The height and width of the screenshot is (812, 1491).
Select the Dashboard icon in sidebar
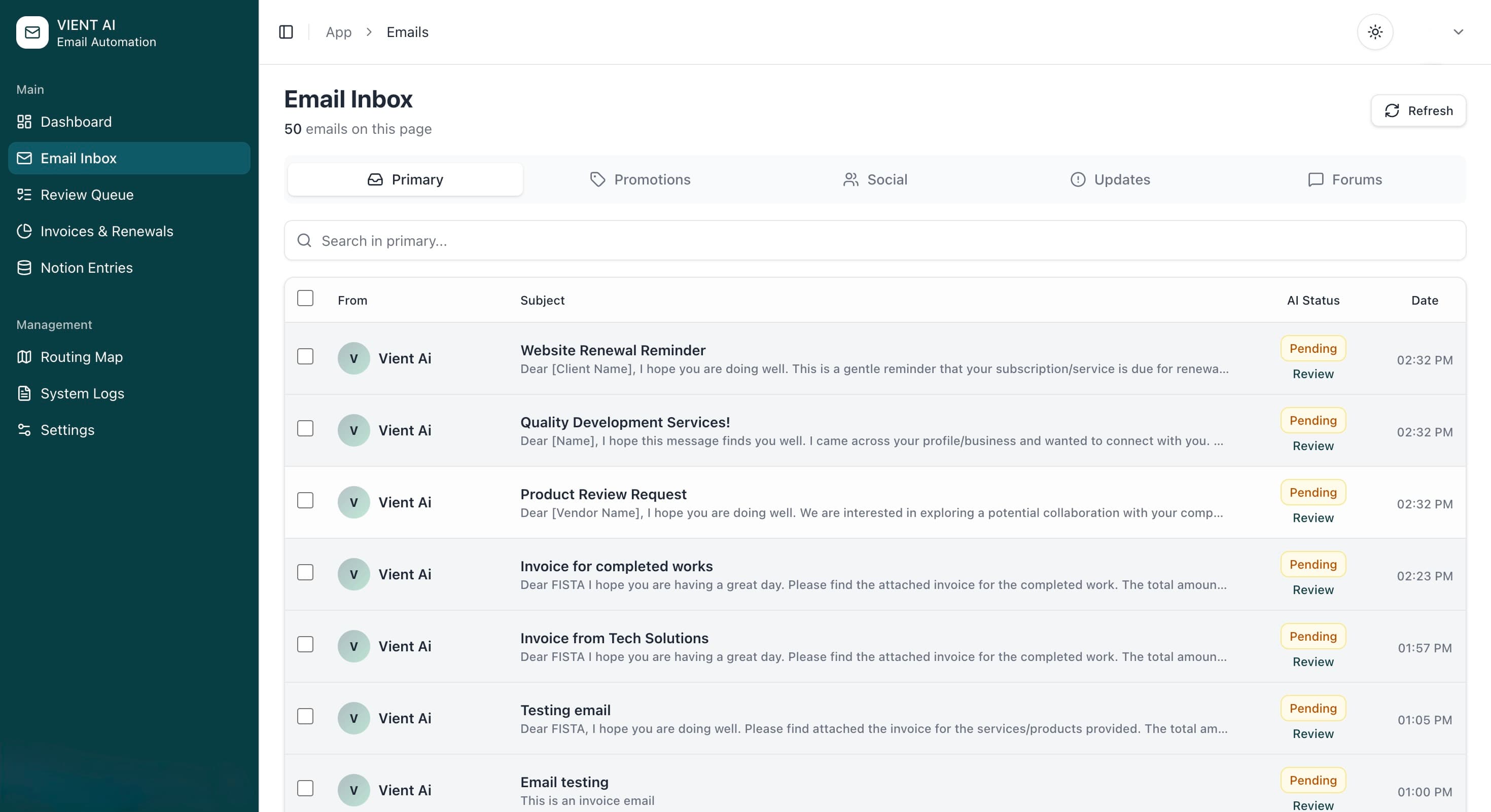click(24, 122)
